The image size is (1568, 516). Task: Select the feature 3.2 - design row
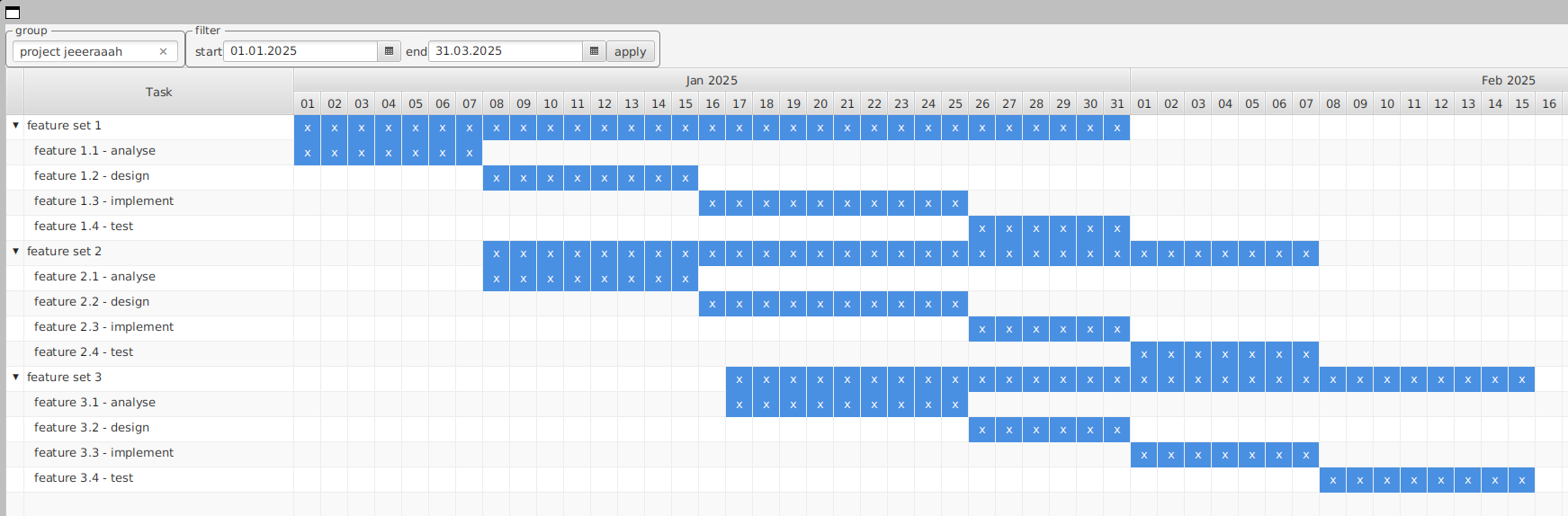(92, 428)
